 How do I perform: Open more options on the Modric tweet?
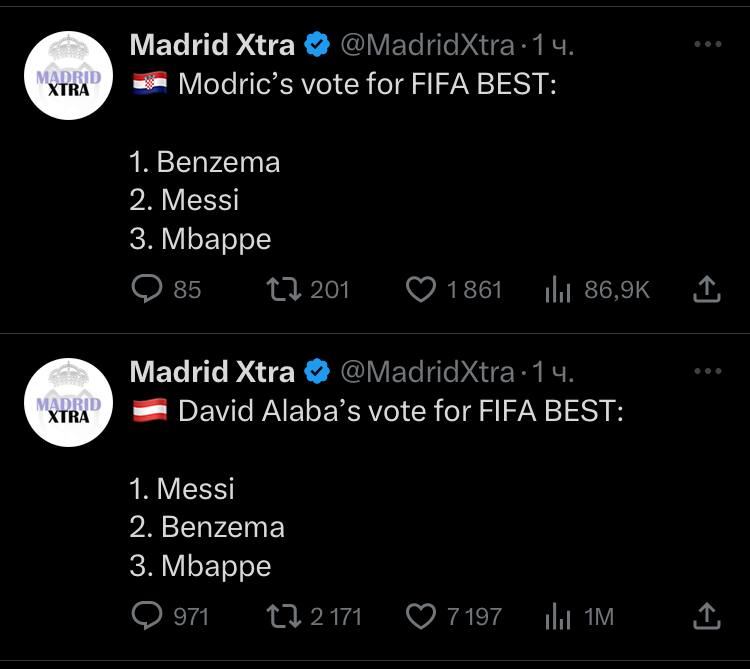coord(707,44)
